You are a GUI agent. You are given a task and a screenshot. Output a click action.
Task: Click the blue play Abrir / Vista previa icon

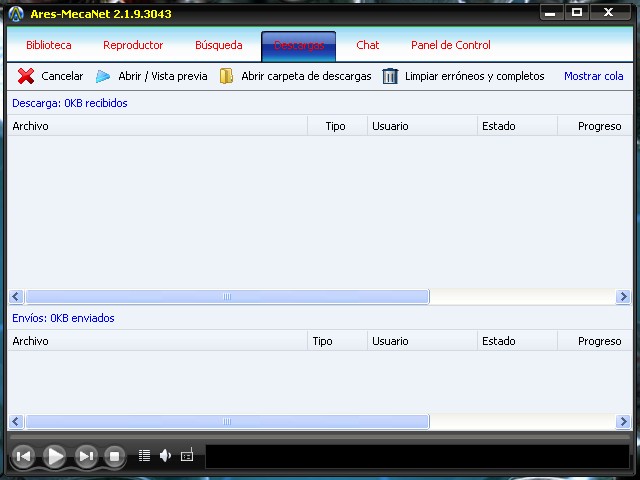click(x=103, y=76)
